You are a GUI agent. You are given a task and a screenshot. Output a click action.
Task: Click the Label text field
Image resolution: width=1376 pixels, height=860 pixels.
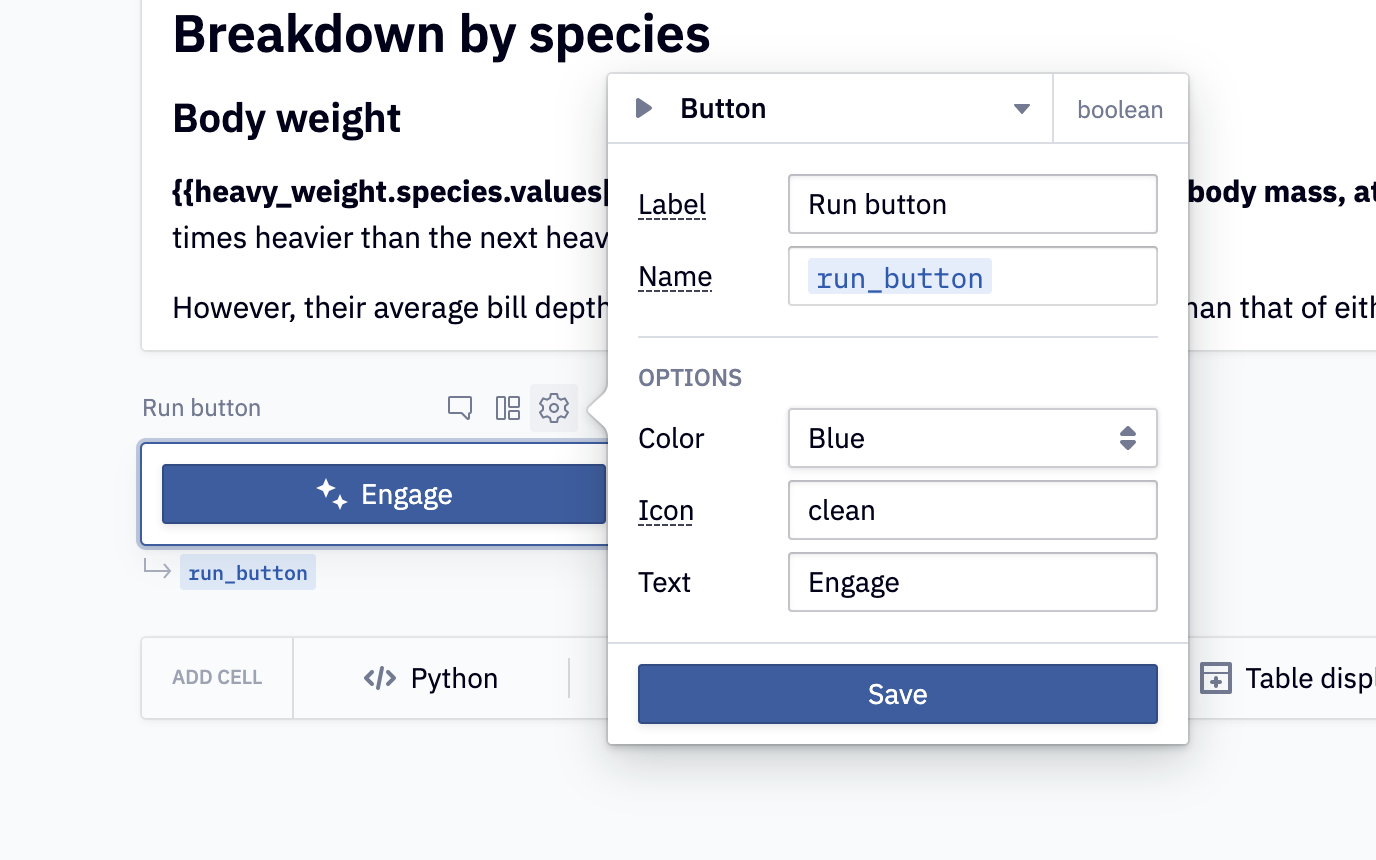coord(972,204)
